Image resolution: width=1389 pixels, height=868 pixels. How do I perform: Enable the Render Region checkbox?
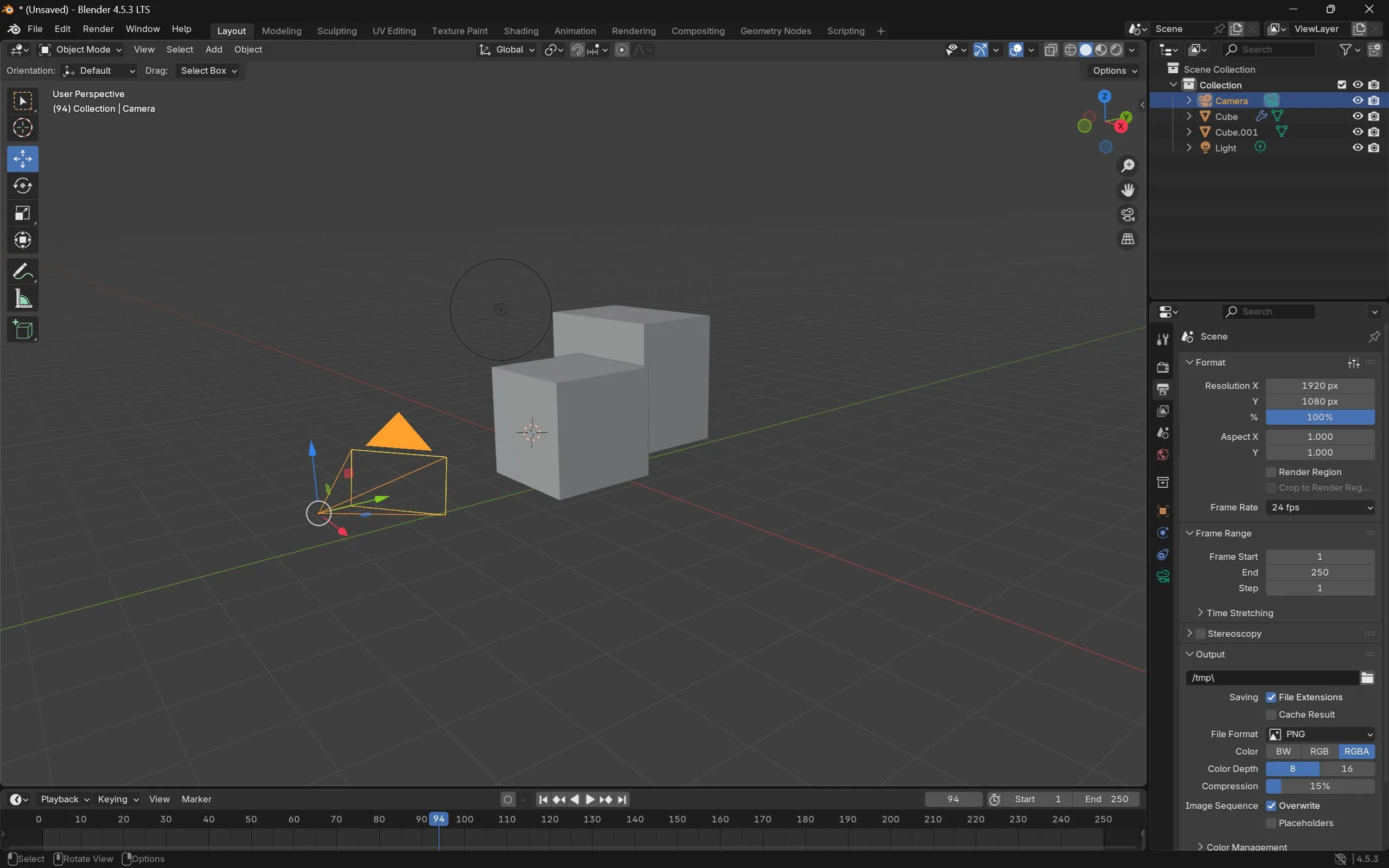(1271, 472)
